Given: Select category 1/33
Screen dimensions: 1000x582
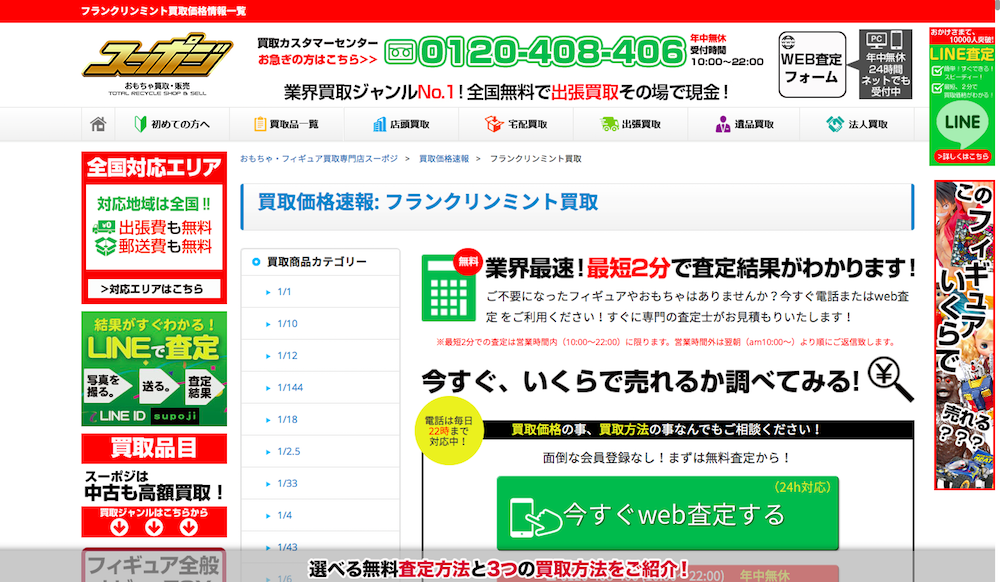Looking at the screenshot, I should pyautogui.click(x=287, y=483).
